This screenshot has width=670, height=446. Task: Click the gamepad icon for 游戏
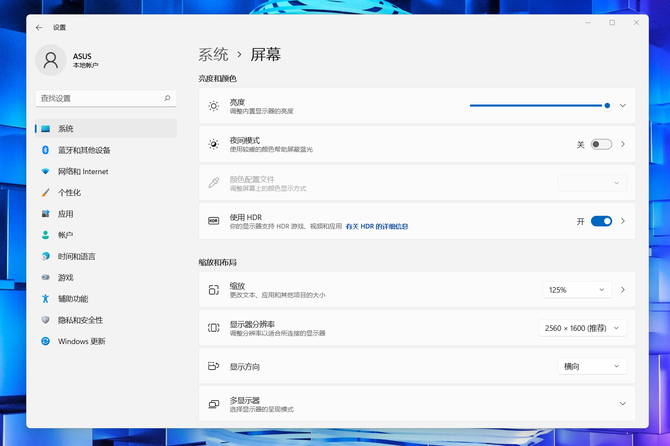coord(45,277)
